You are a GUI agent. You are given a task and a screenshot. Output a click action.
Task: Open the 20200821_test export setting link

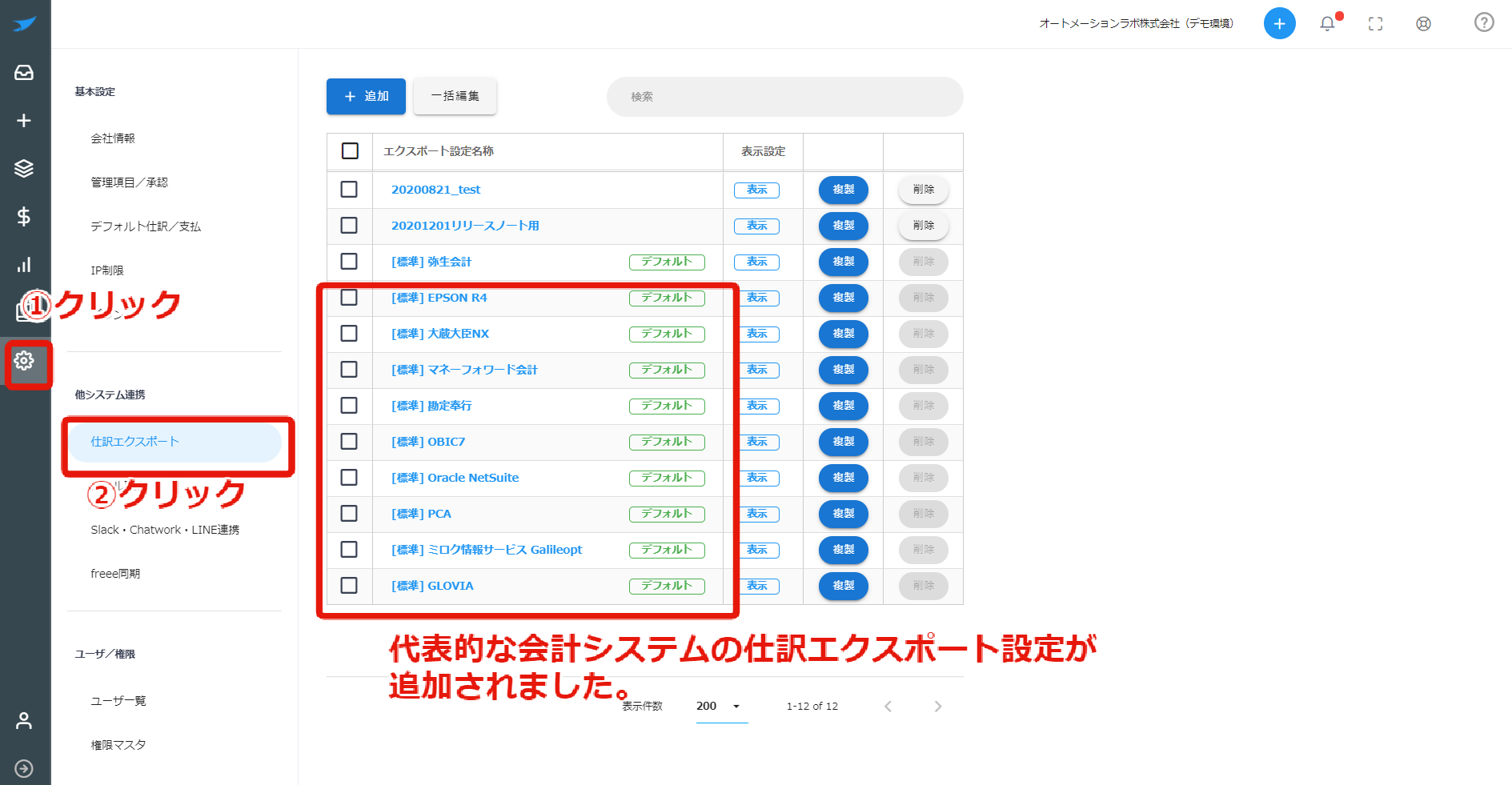tap(435, 190)
